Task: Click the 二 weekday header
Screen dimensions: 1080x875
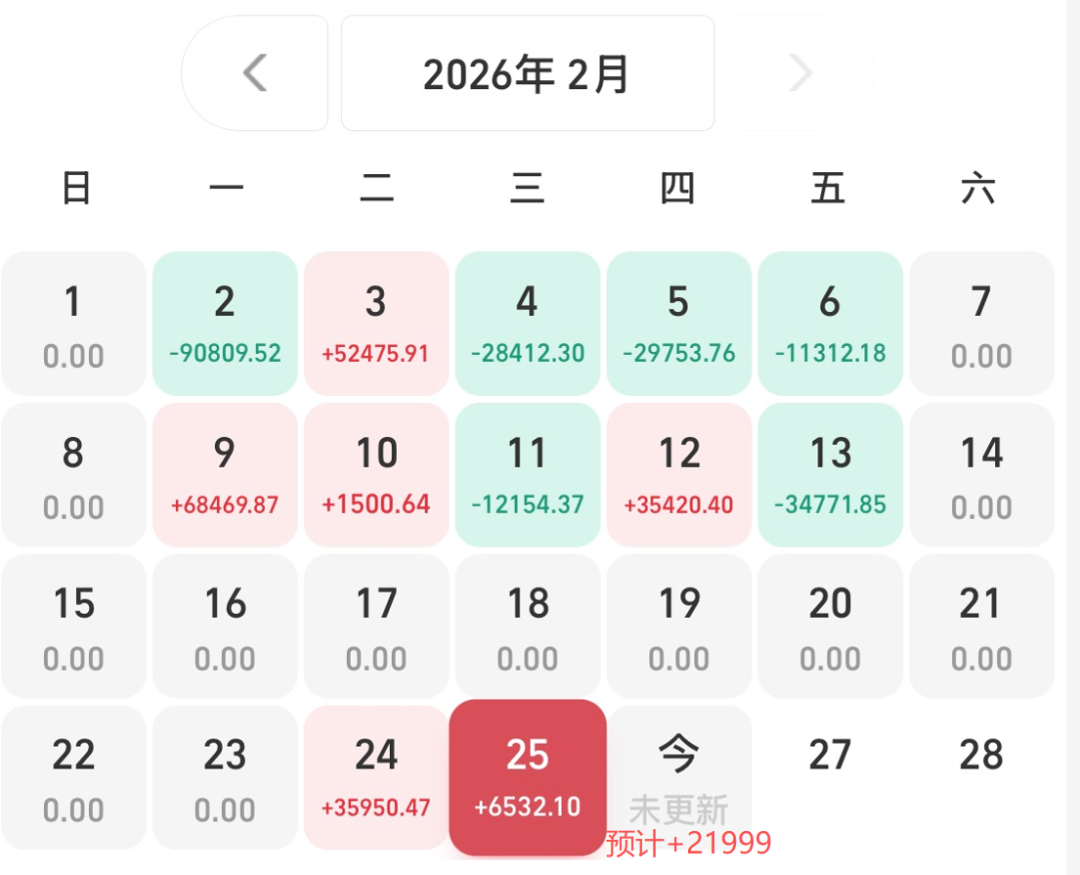Action: click(x=377, y=188)
